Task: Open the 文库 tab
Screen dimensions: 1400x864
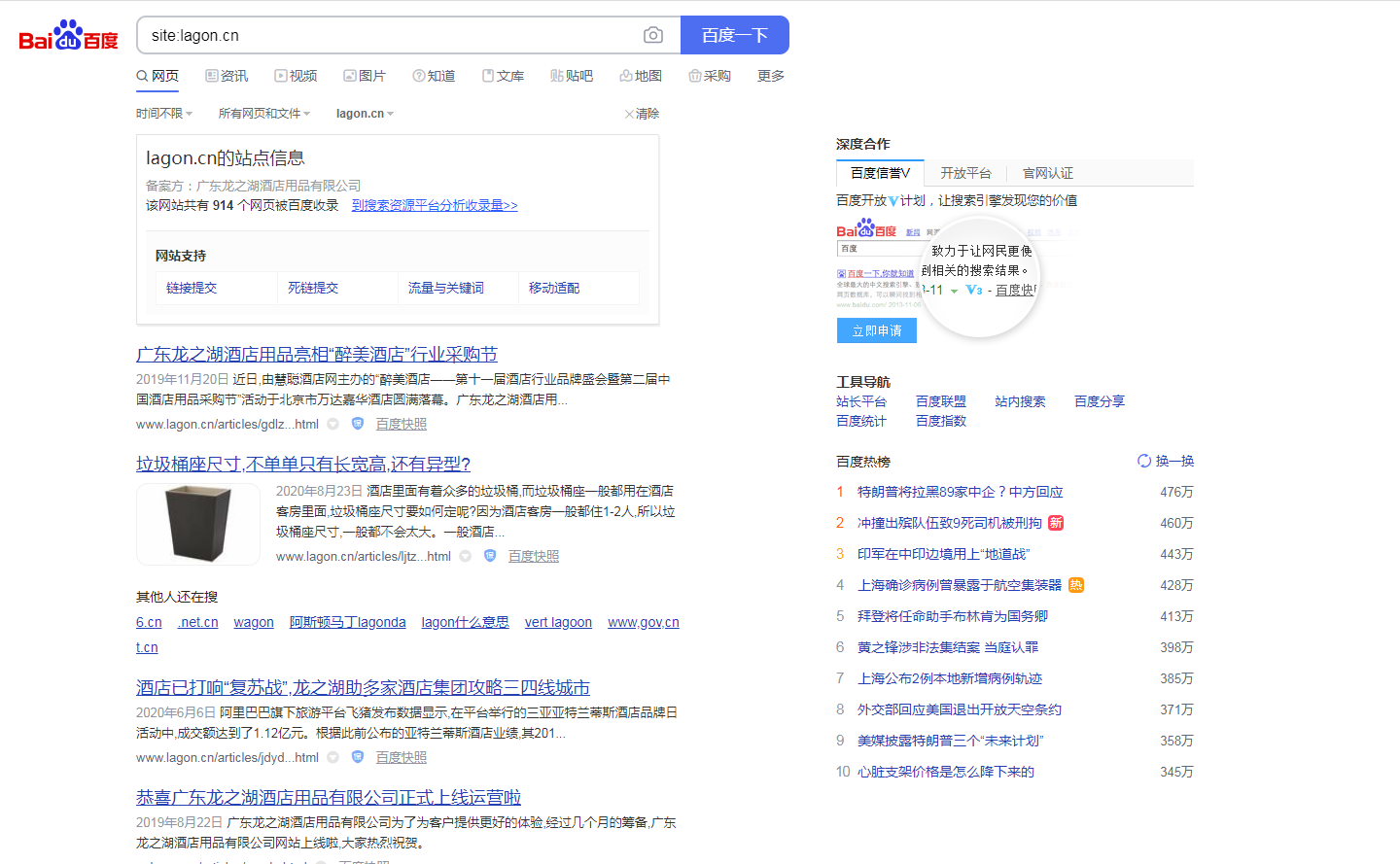Action: (x=503, y=76)
